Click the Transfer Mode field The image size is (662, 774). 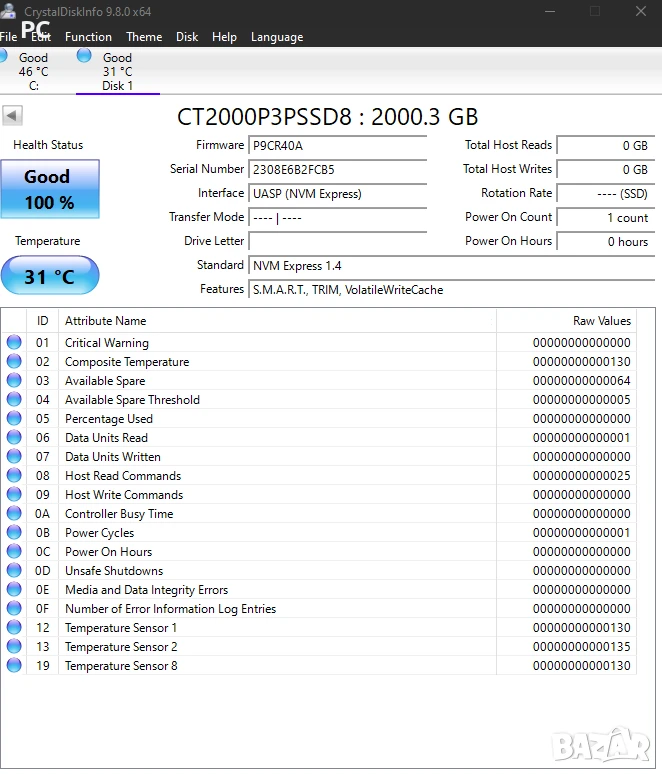click(x=338, y=218)
